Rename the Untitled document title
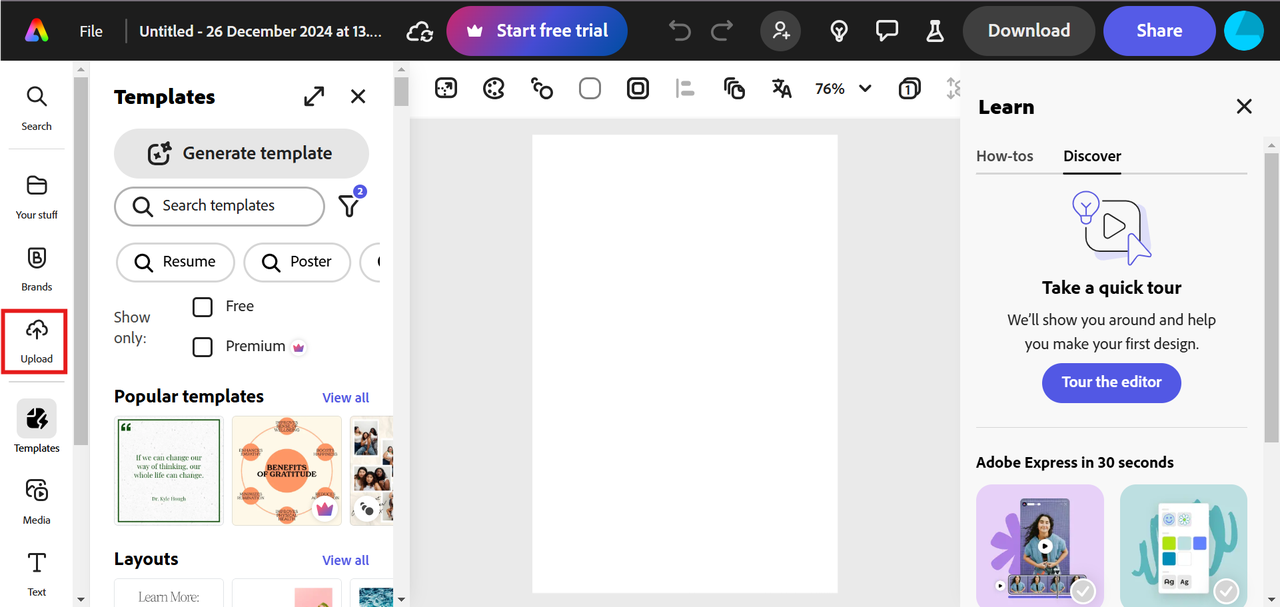 260,31
